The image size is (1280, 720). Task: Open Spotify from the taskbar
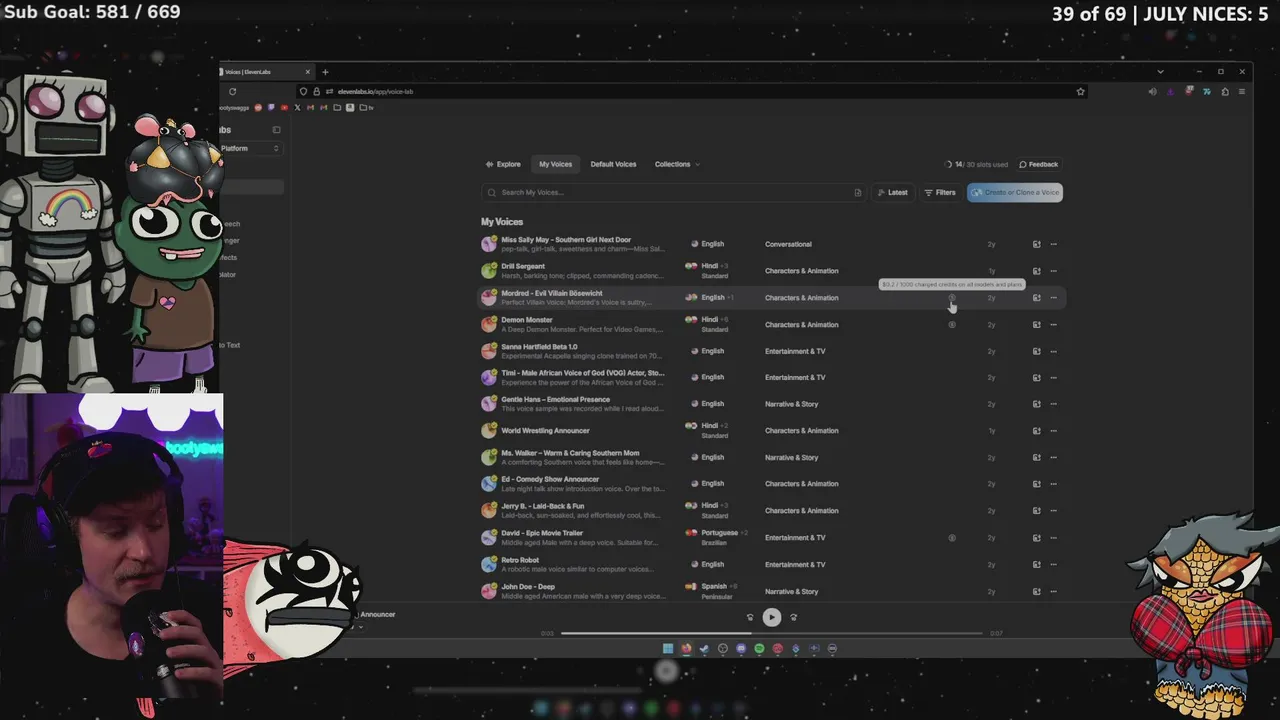pyautogui.click(x=759, y=648)
